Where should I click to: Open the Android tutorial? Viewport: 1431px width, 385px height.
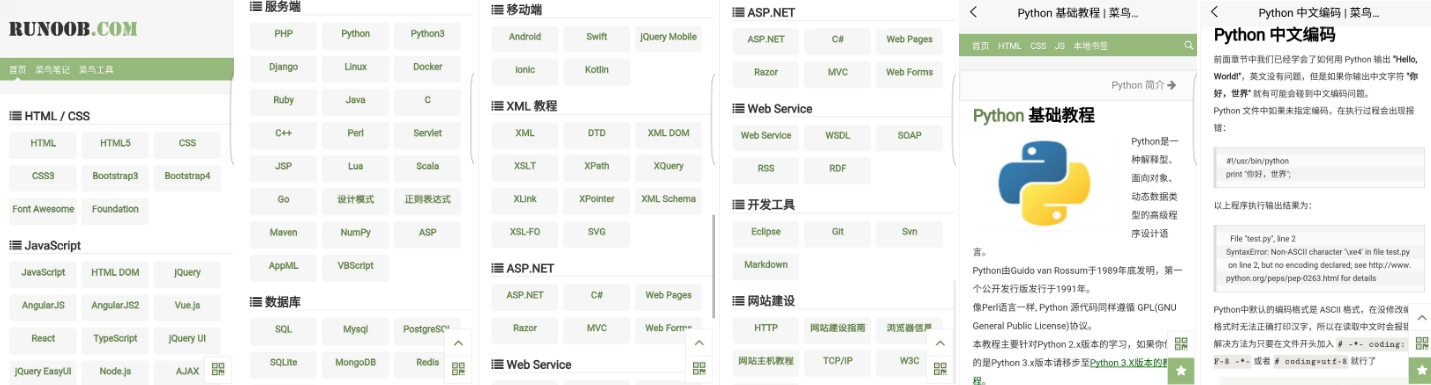pyautogui.click(x=525, y=38)
